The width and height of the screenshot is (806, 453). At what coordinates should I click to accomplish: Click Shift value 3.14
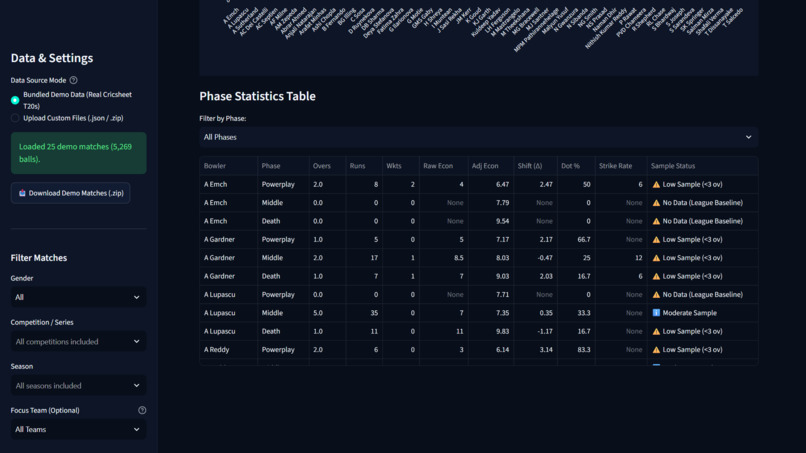546,350
